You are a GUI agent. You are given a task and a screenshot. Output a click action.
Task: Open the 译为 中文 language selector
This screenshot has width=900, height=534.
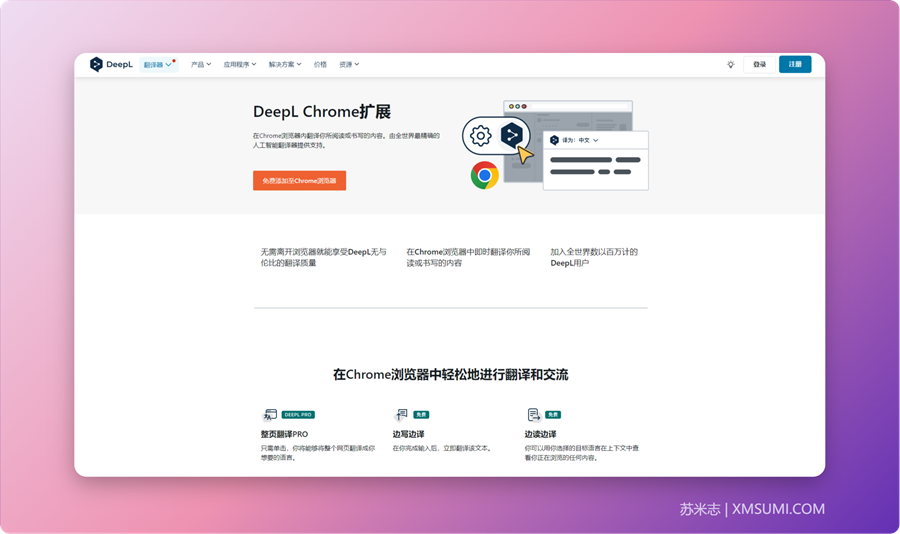pos(588,140)
